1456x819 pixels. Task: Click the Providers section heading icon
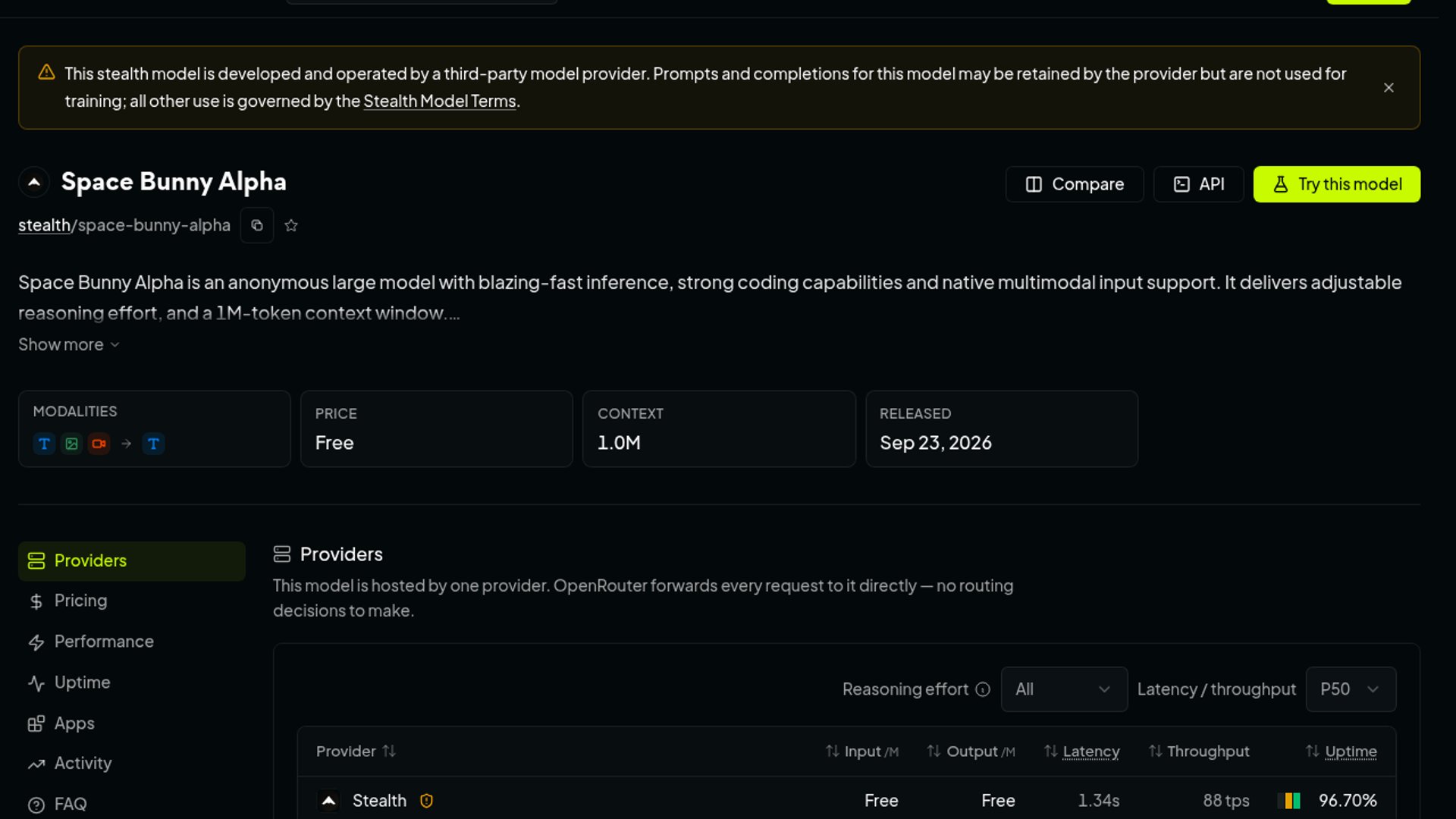coord(282,554)
